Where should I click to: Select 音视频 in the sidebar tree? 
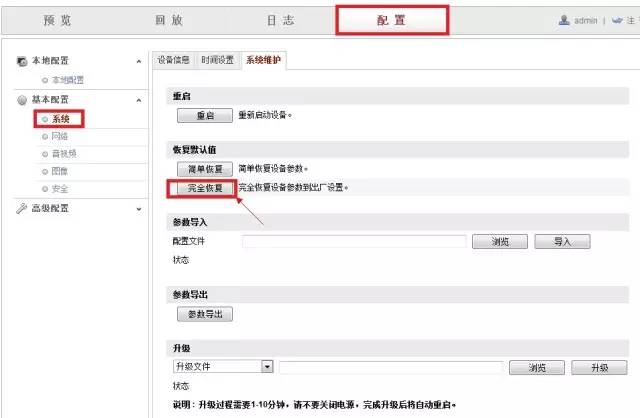click(x=64, y=153)
